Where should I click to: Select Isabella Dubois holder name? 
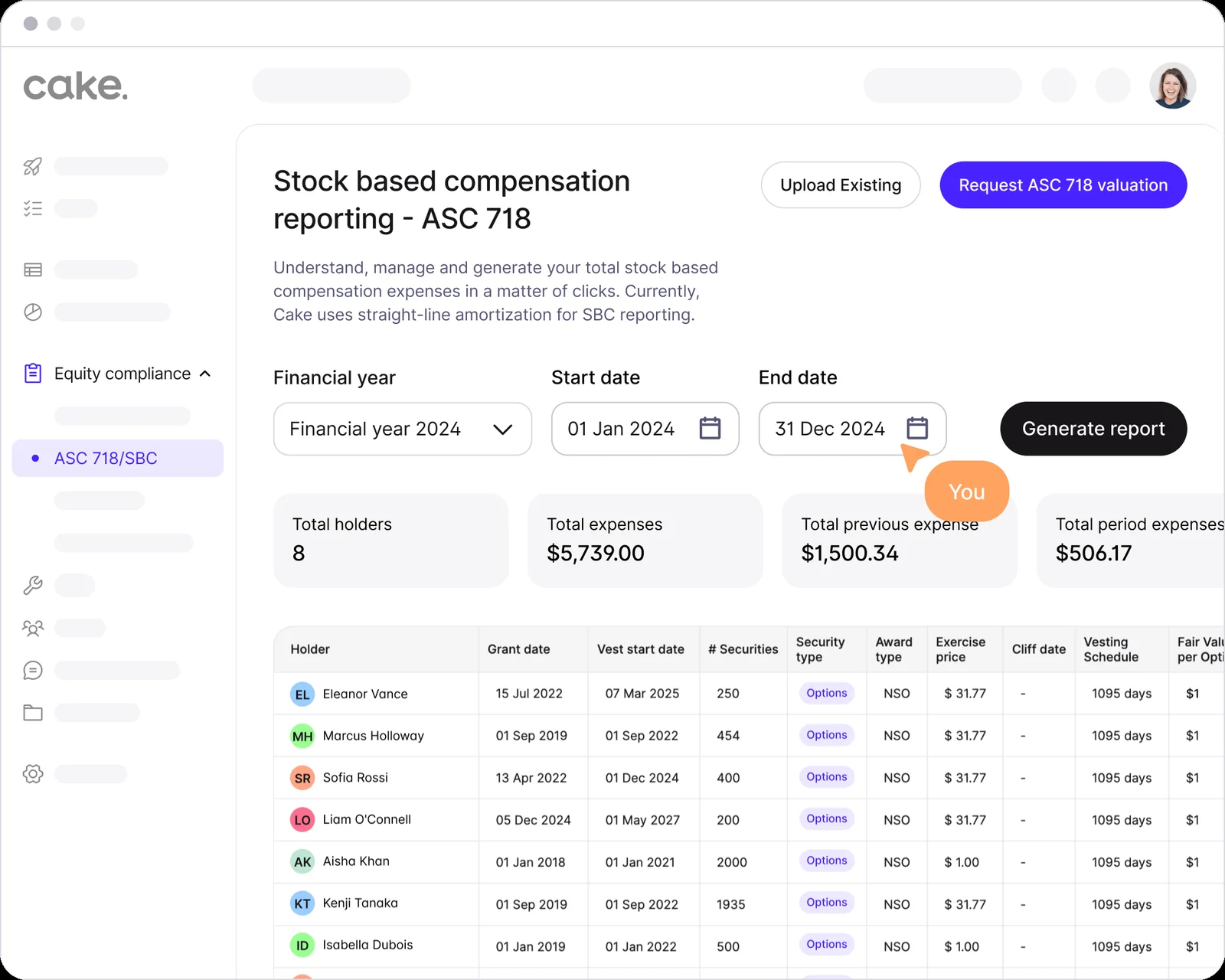coord(367,945)
